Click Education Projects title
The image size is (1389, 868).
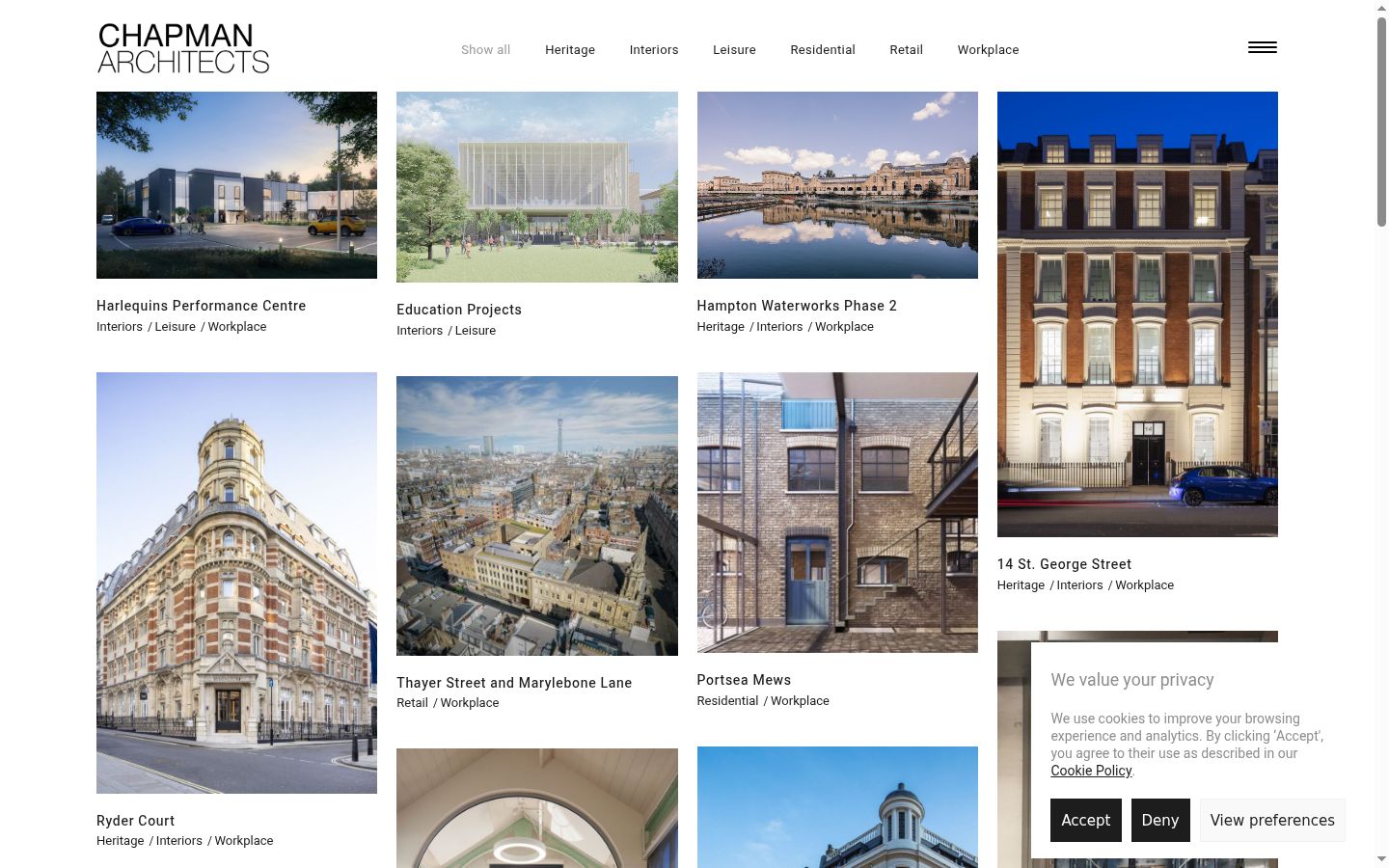tap(459, 310)
